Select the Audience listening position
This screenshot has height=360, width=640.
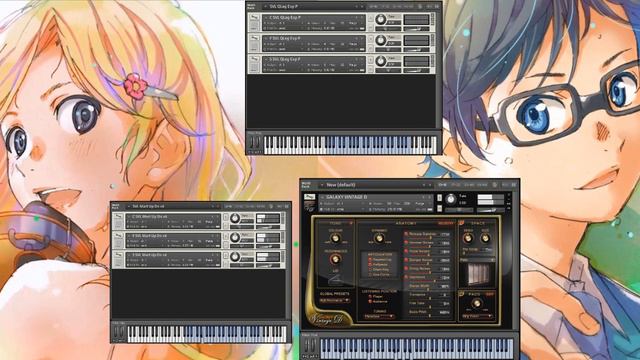(x=378, y=302)
